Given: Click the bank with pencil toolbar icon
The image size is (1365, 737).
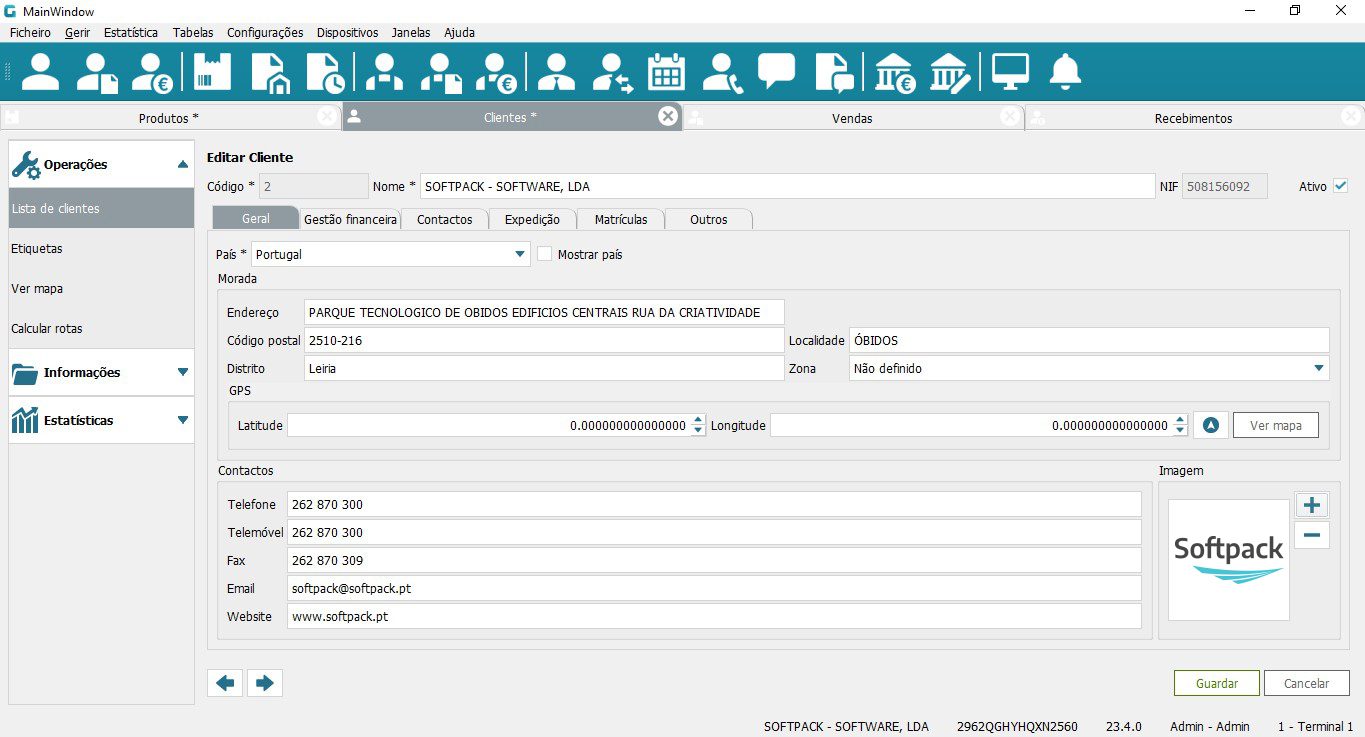Looking at the screenshot, I should [949, 73].
